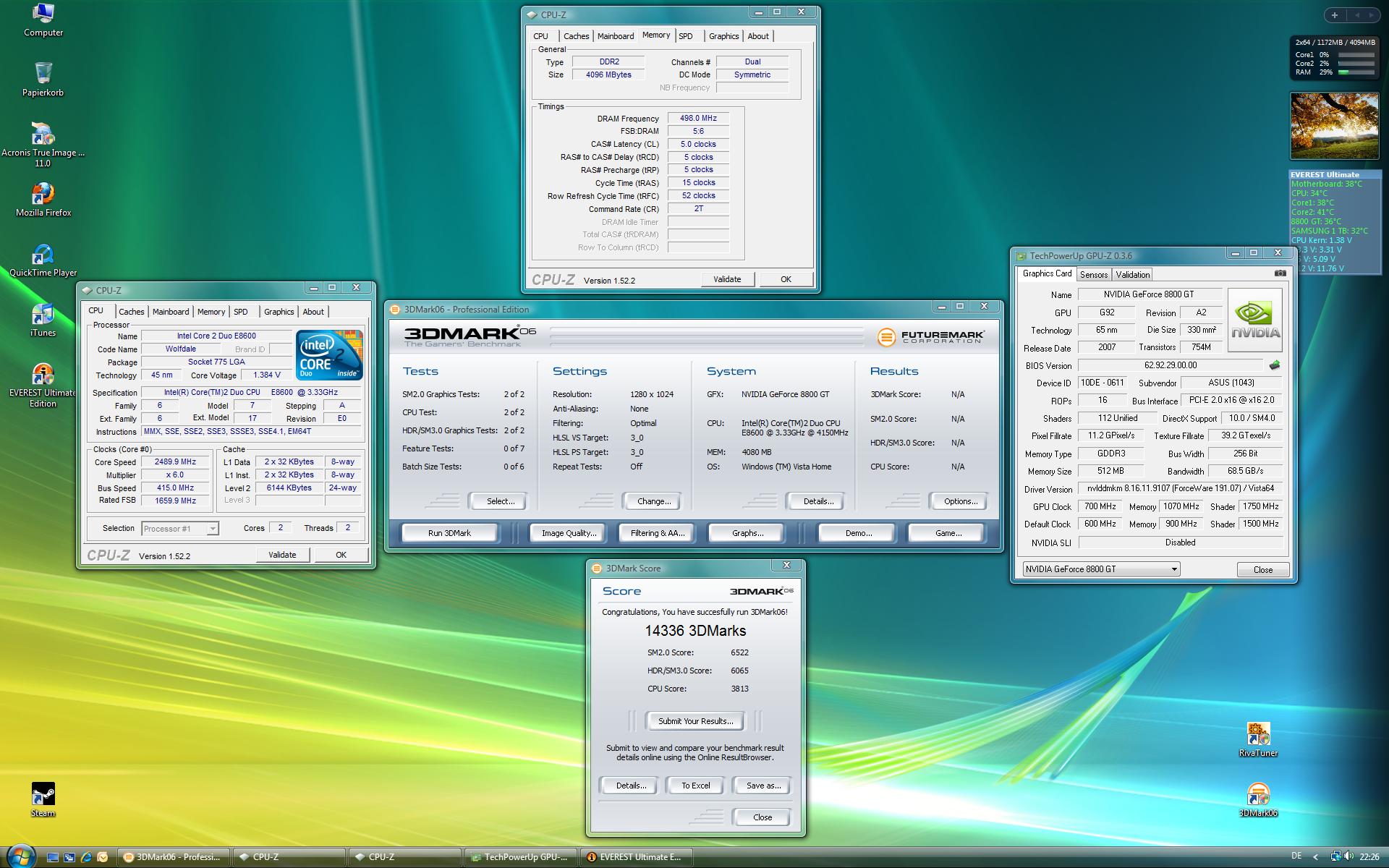Launch Mozilla Firefox from the desktop
The image size is (1389, 868).
click(43, 200)
